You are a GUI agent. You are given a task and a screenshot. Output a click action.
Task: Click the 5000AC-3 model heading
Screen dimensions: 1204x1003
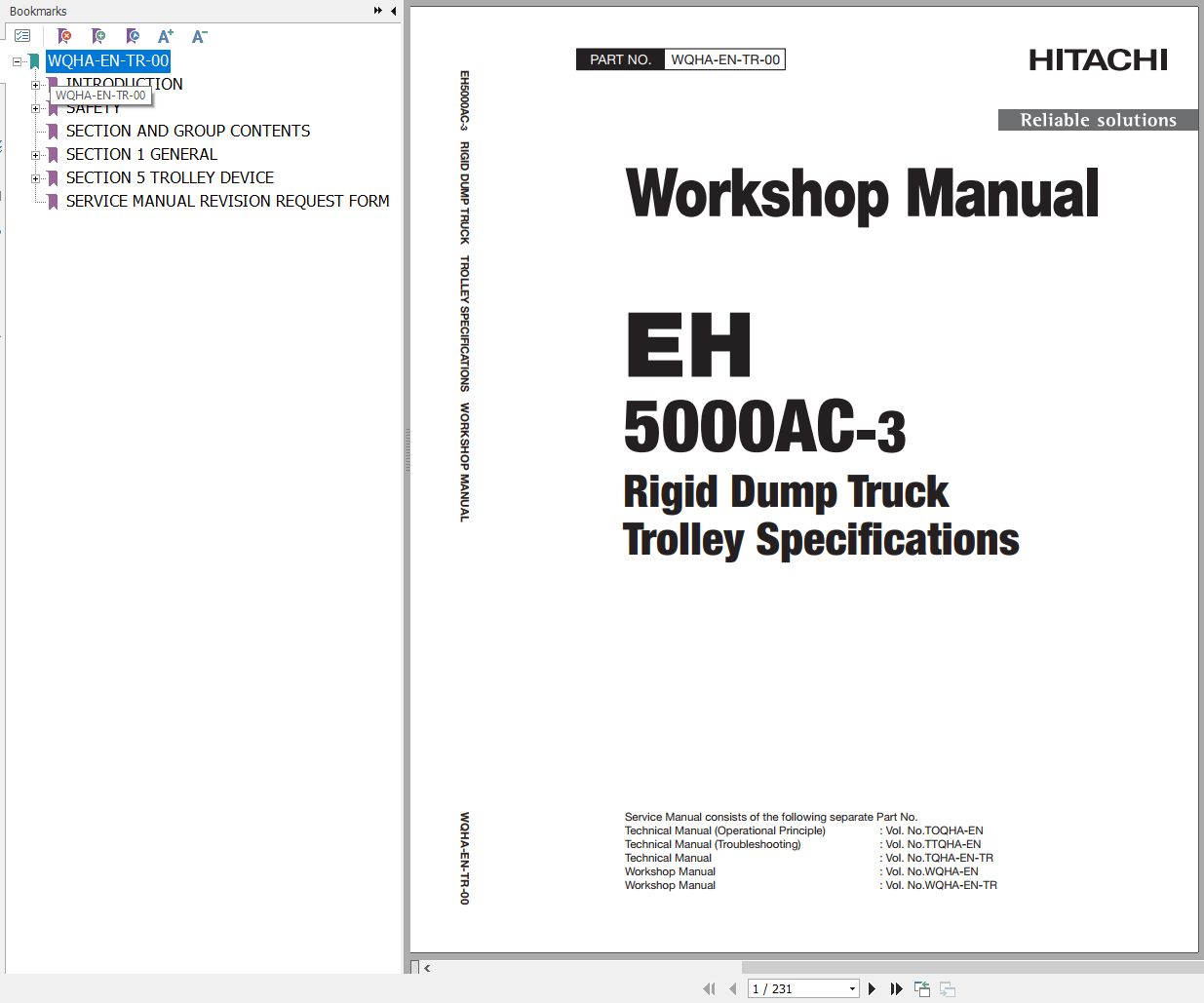coord(765,427)
